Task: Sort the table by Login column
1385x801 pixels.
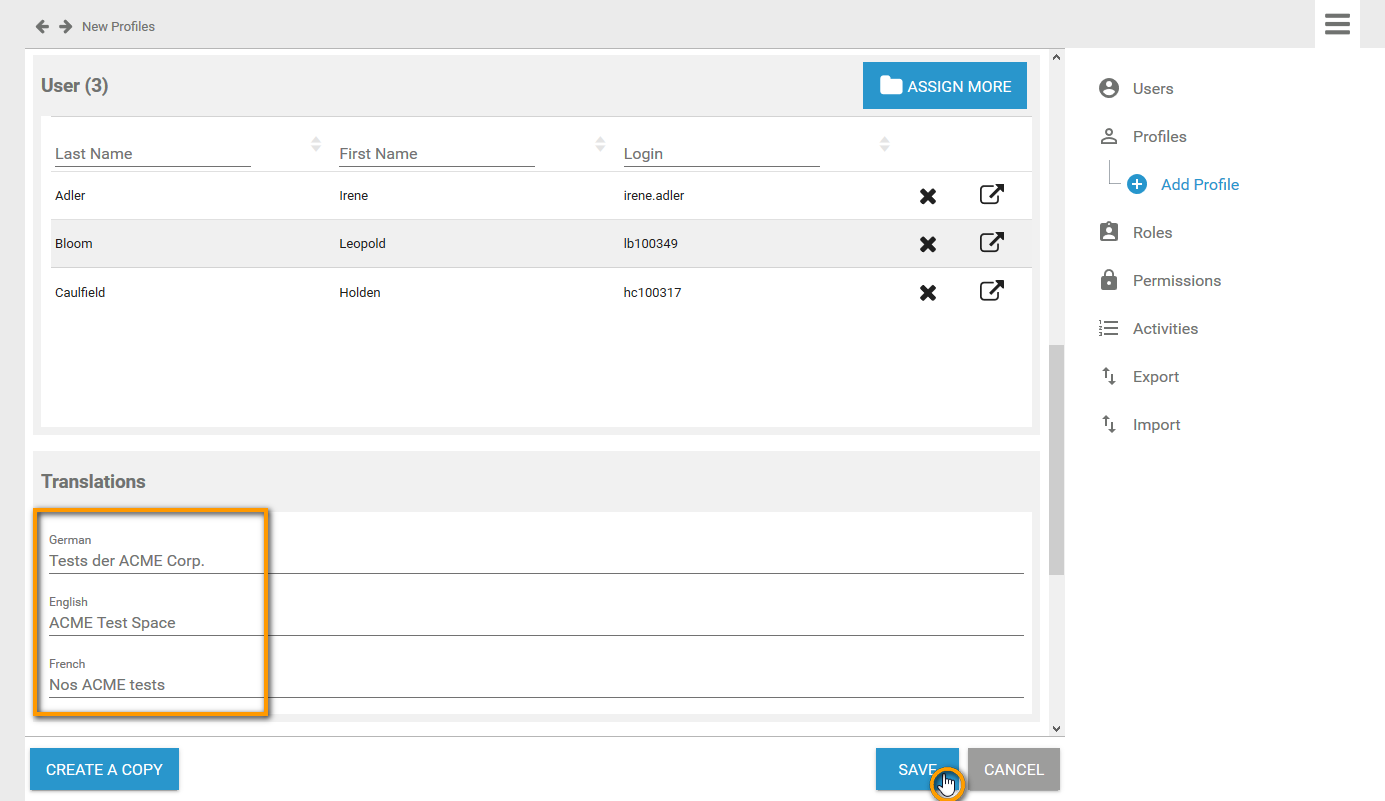Action: (884, 144)
